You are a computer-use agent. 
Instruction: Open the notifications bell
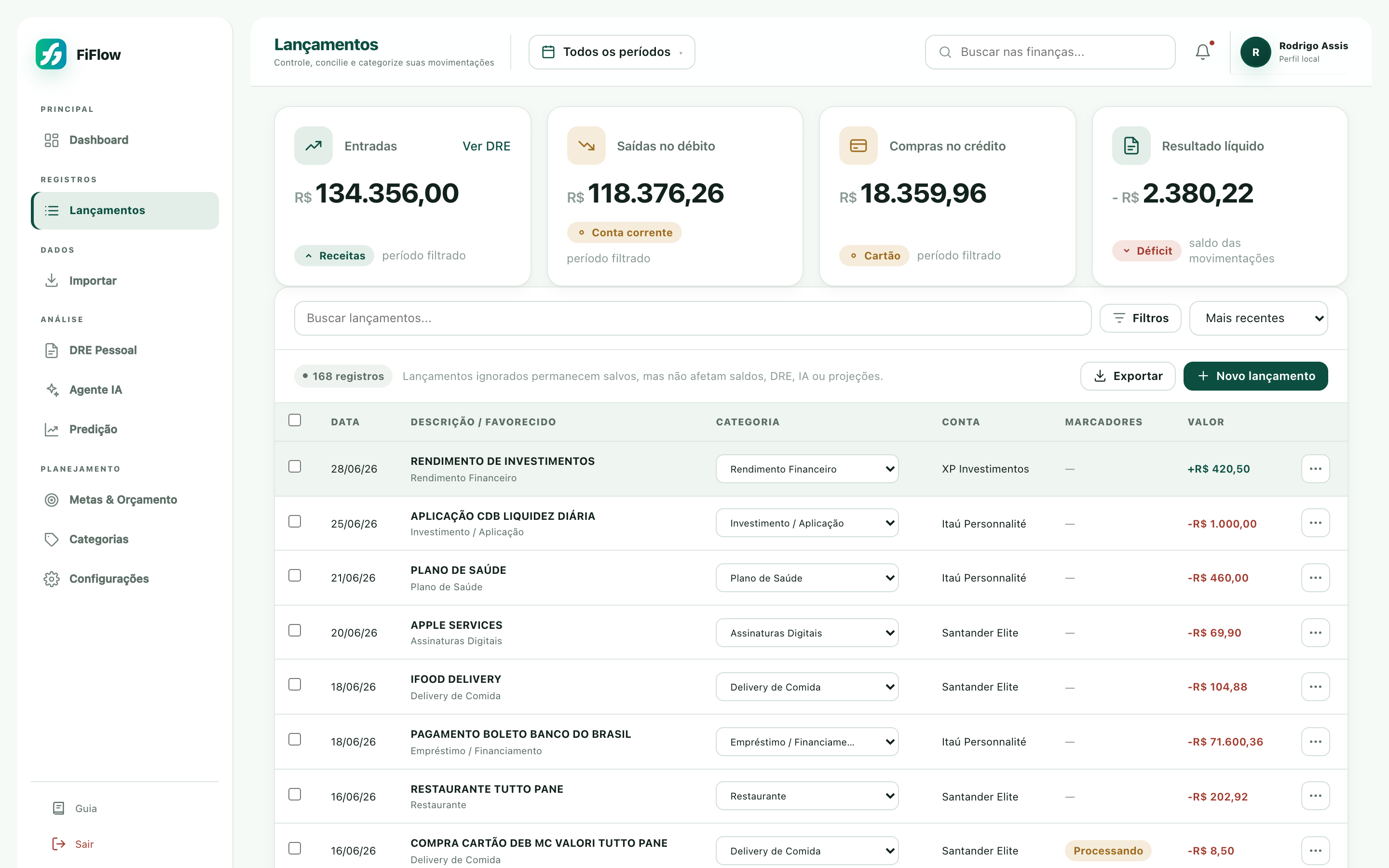click(1202, 52)
